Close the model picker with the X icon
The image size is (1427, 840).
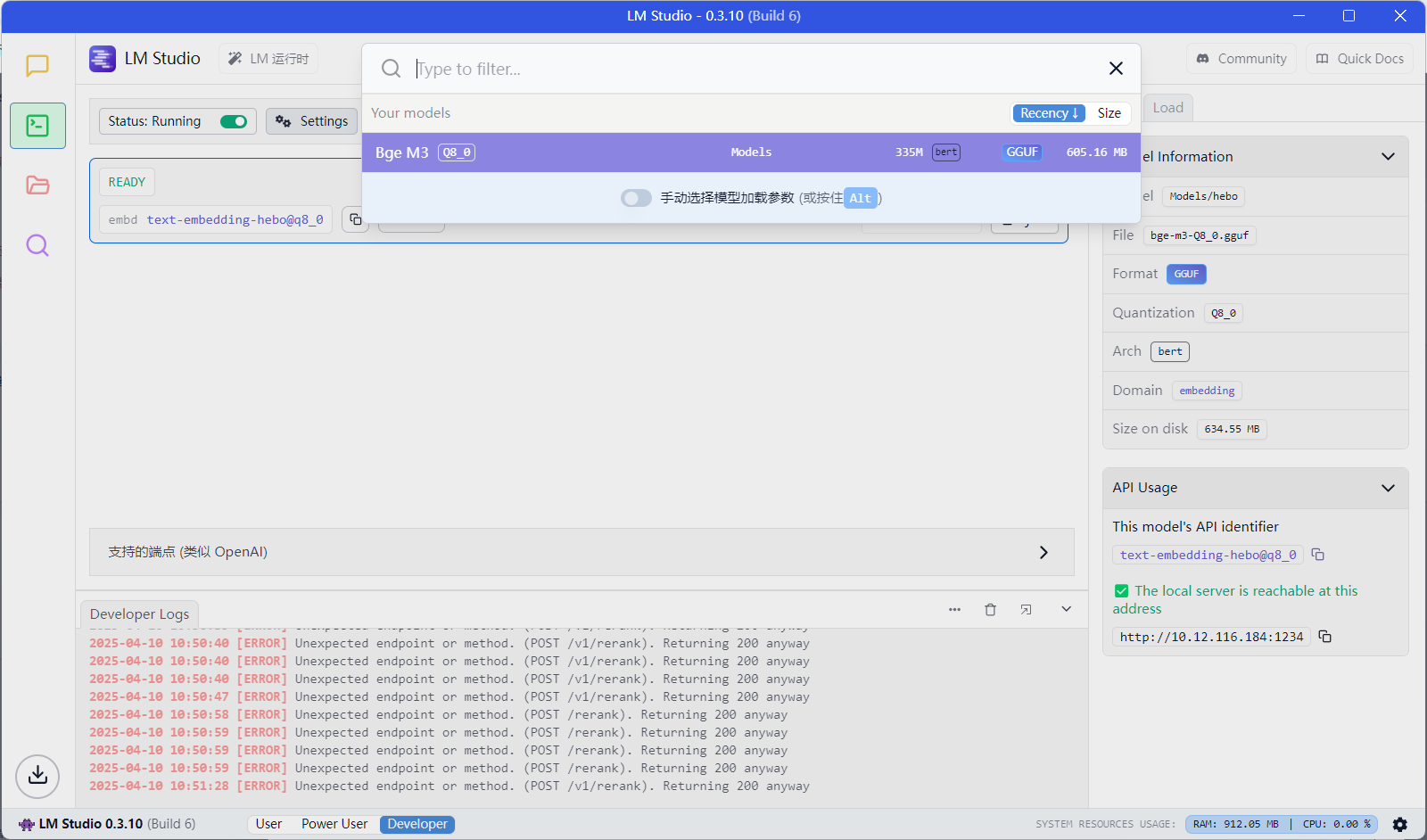tap(1116, 69)
